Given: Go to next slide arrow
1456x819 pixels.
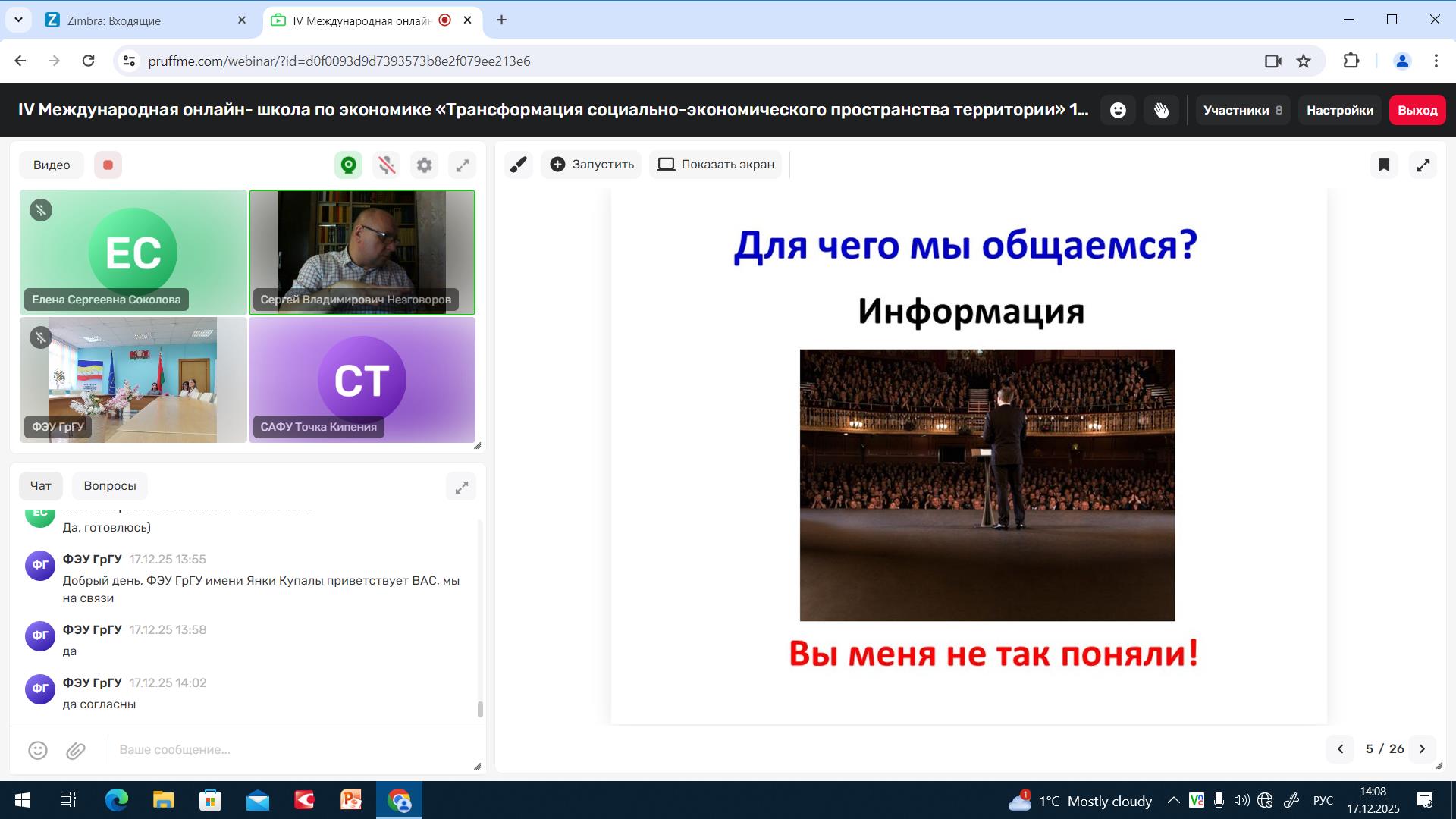Looking at the screenshot, I should (x=1422, y=749).
